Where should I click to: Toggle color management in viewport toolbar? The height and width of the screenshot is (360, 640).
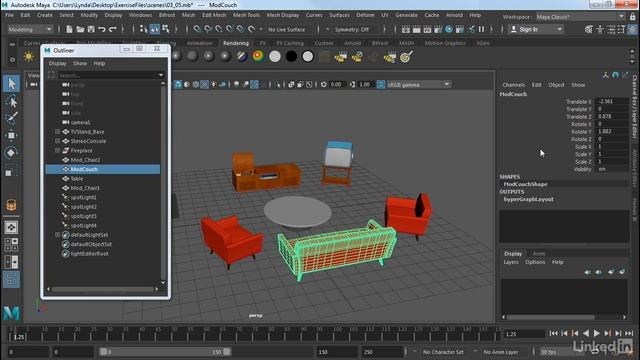pyautogui.click(x=380, y=84)
